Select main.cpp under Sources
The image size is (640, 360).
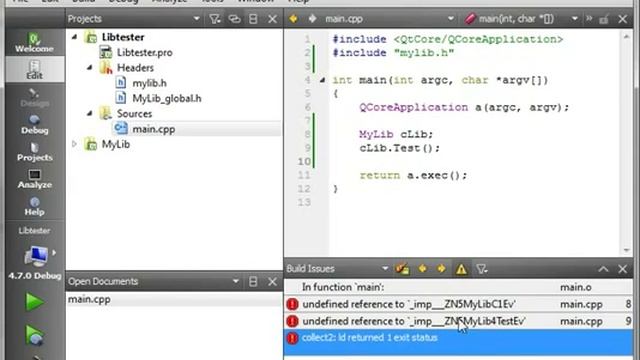153,129
